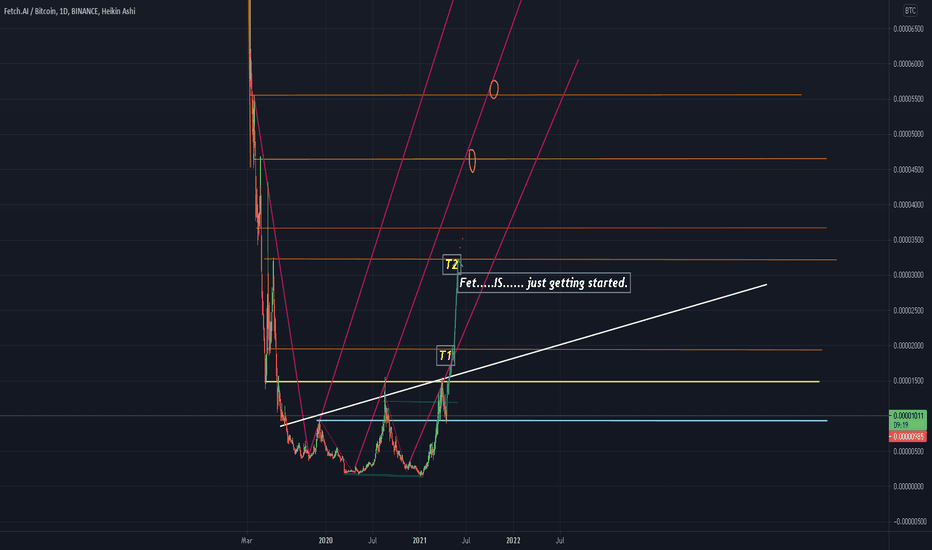Click the 0.00004000 price axis label
This screenshot has width=932, height=550.
tap(909, 205)
